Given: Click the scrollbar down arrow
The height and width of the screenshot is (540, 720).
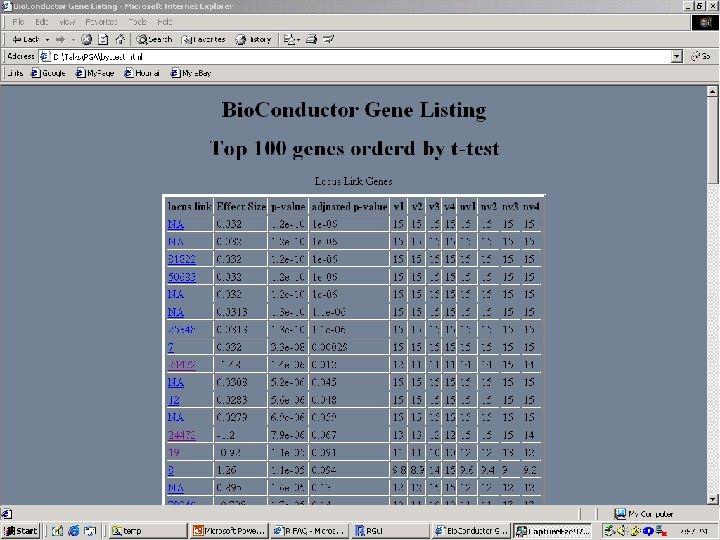Looking at the screenshot, I should coord(712,499).
